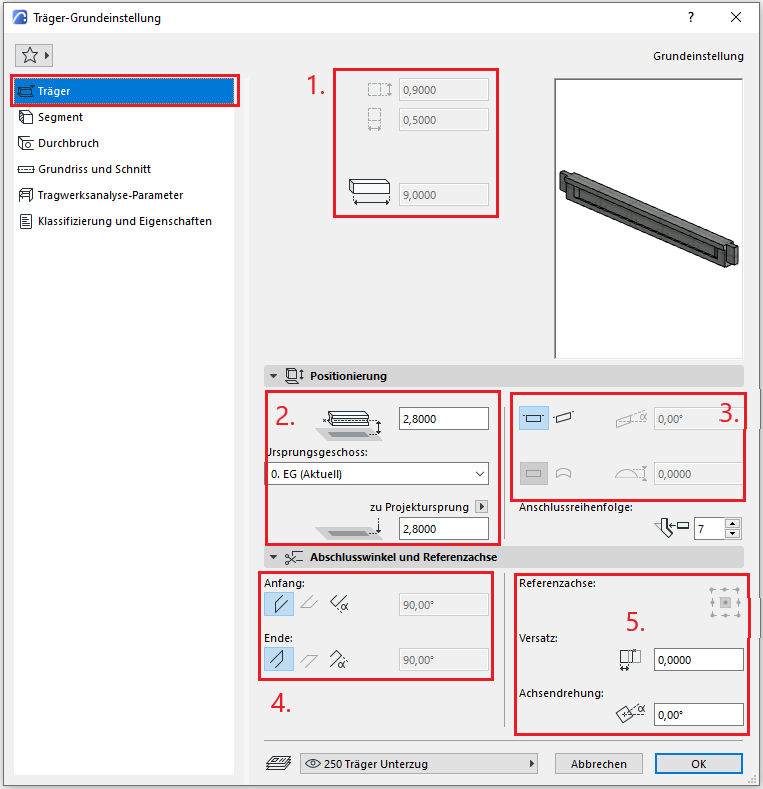
Task: Confirm settings with the OK button
Action: pos(698,764)
